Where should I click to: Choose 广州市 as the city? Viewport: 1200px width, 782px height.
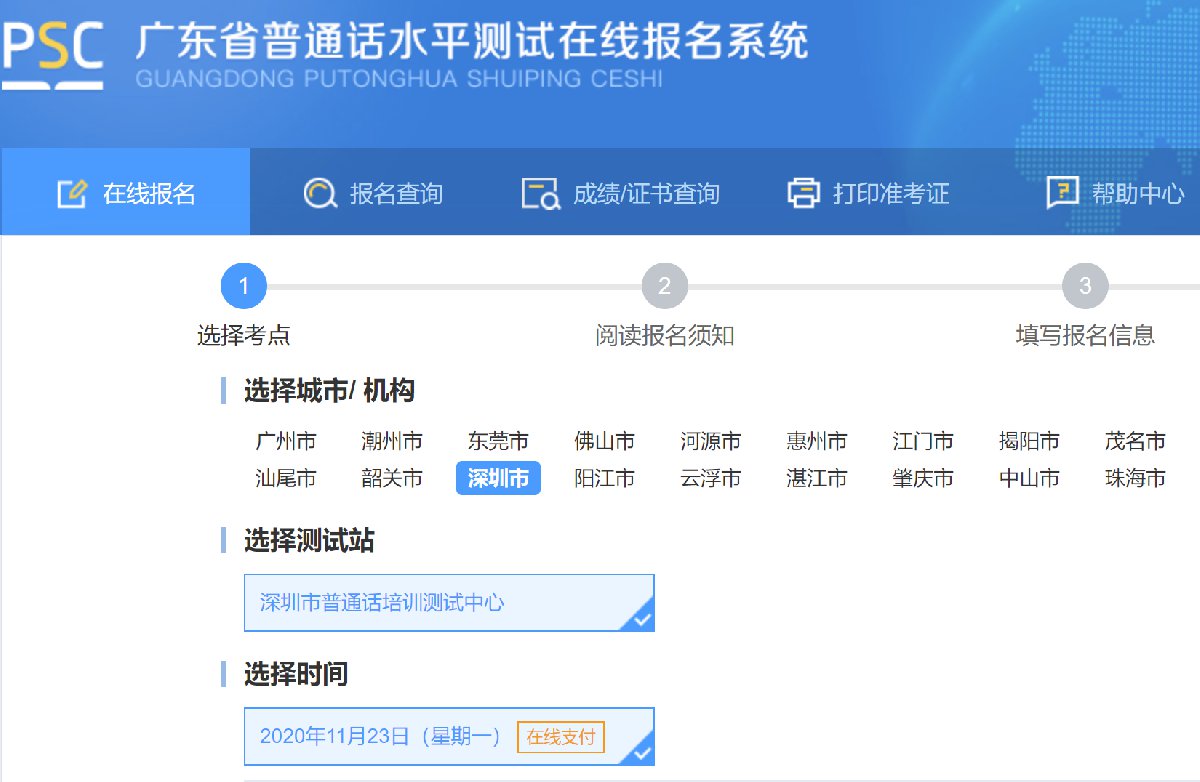(286, 441)
